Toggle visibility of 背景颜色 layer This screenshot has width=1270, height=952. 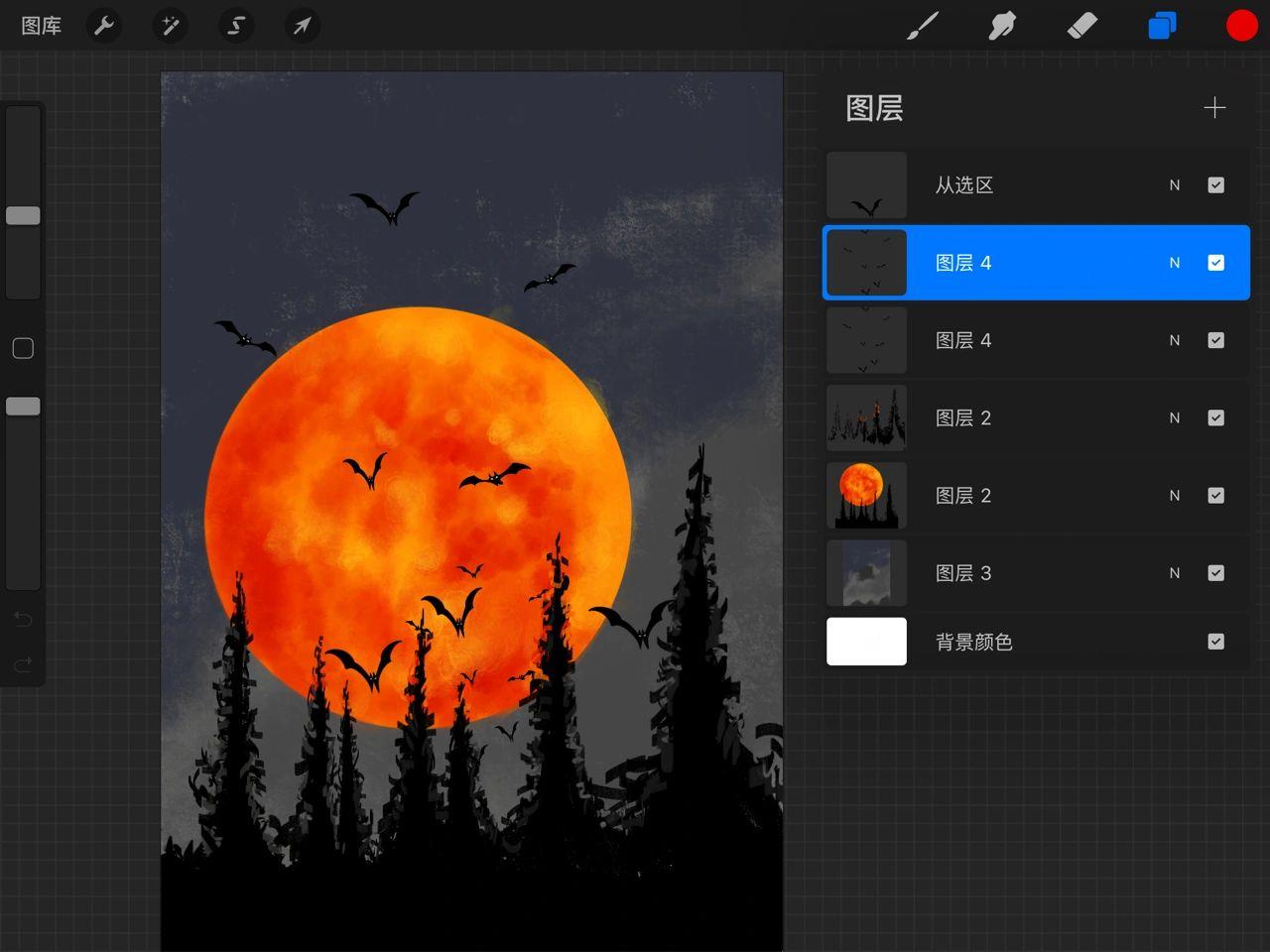click(x=1215, y=642)
